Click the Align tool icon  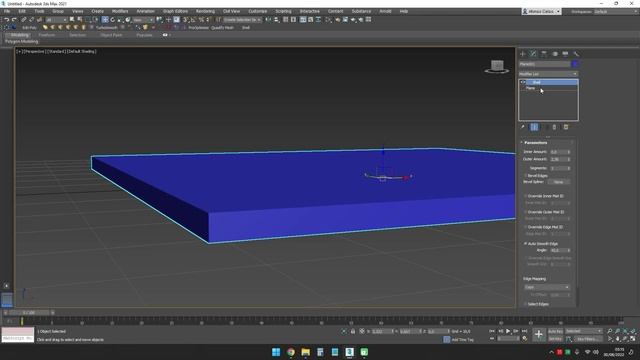point(277,20)
